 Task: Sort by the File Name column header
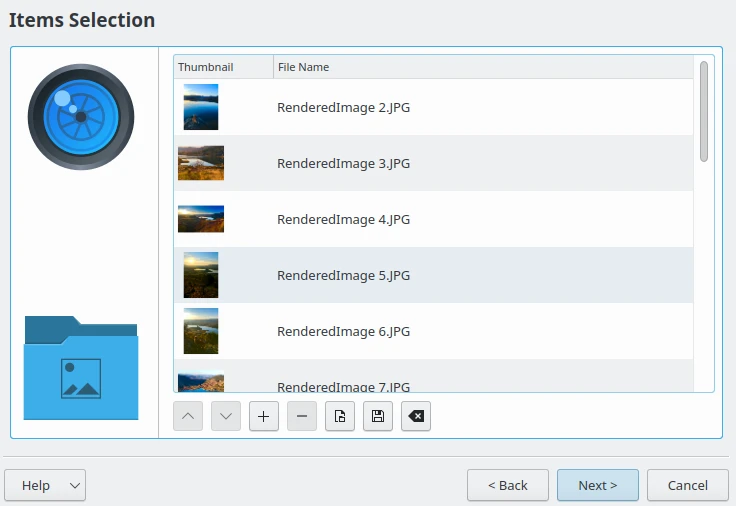pyautogui.click(x=482, y=67)
